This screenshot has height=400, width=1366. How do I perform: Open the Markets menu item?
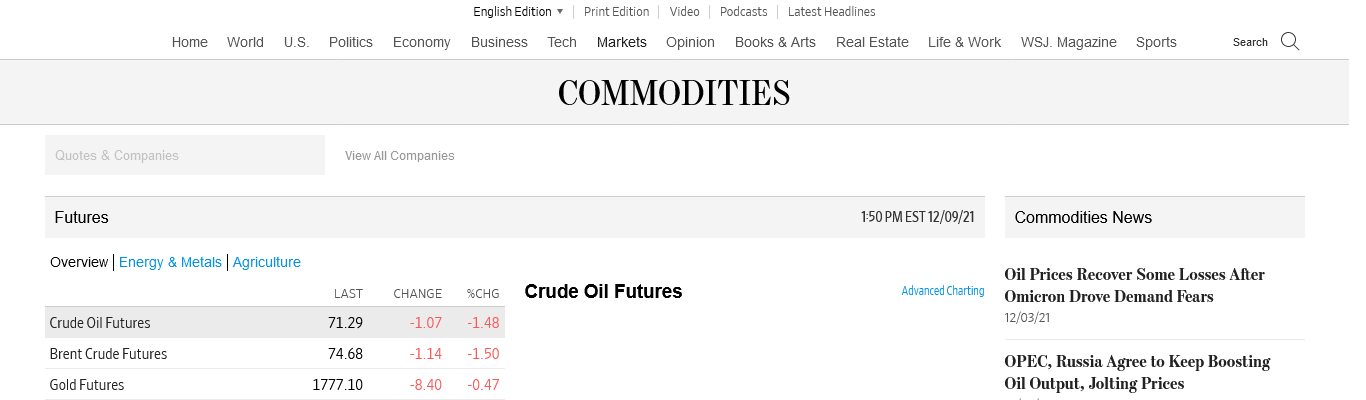coord(621,42)
